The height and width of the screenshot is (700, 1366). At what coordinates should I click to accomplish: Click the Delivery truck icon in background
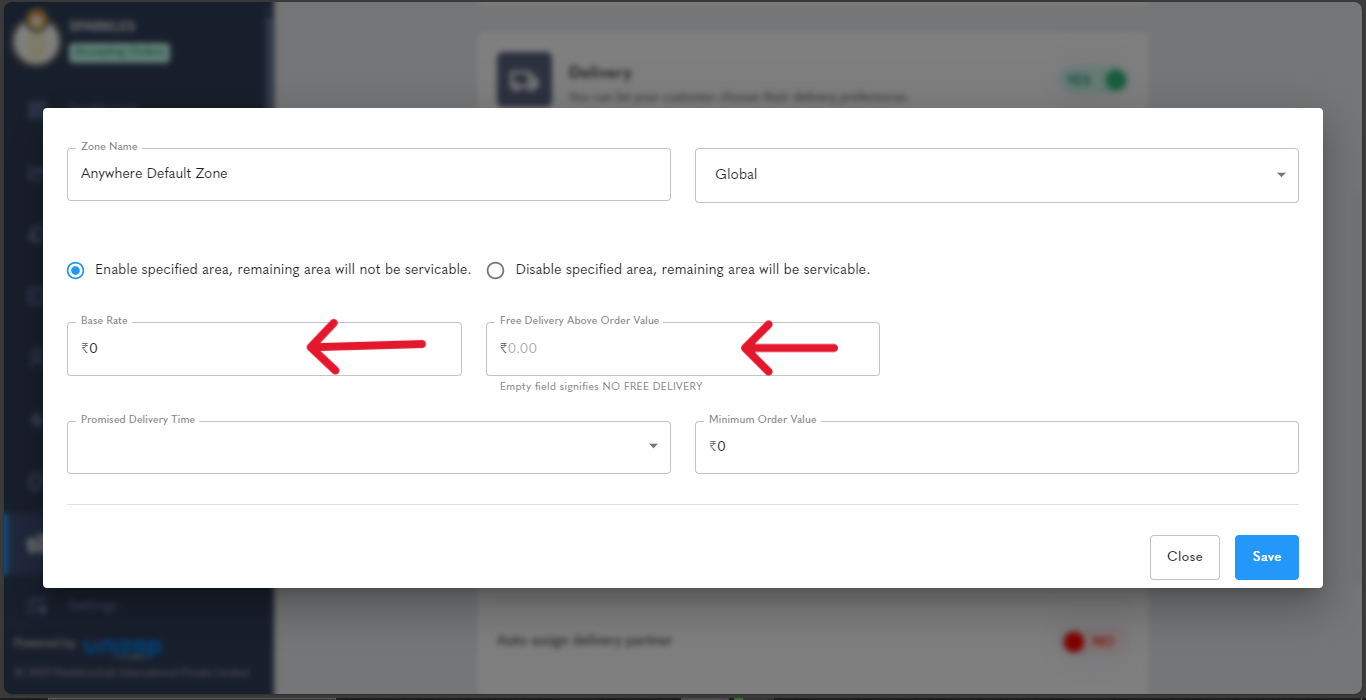pyautogui.click(x=524, y=79)
